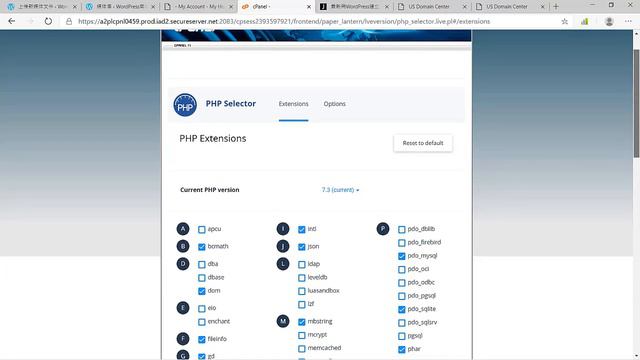Click the letter I section badge
This screenshot has height=360, width=640.
(x=283, y=229)
